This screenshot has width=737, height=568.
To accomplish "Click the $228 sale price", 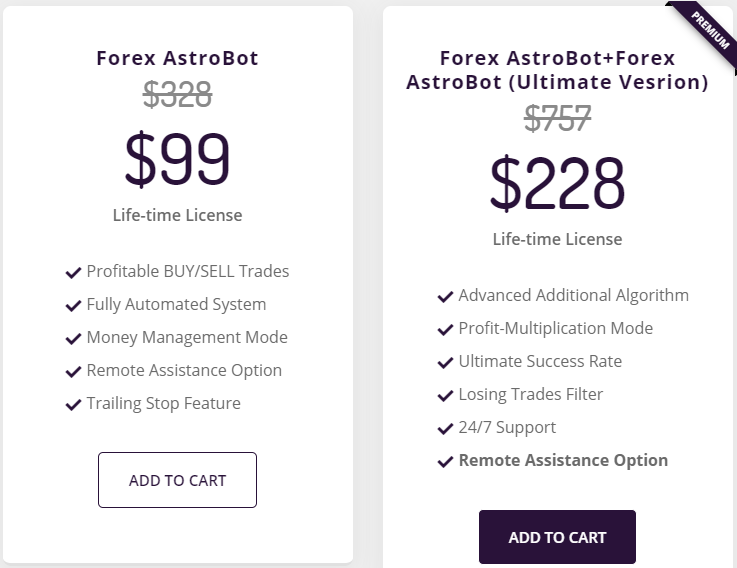I will (x=557, y=183).
